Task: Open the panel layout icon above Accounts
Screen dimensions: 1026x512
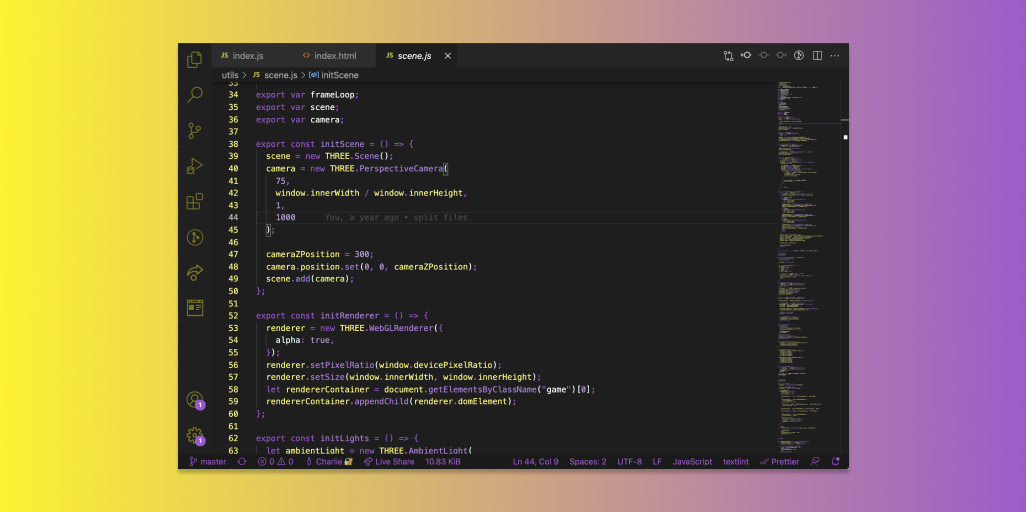Action: point(194,308)
